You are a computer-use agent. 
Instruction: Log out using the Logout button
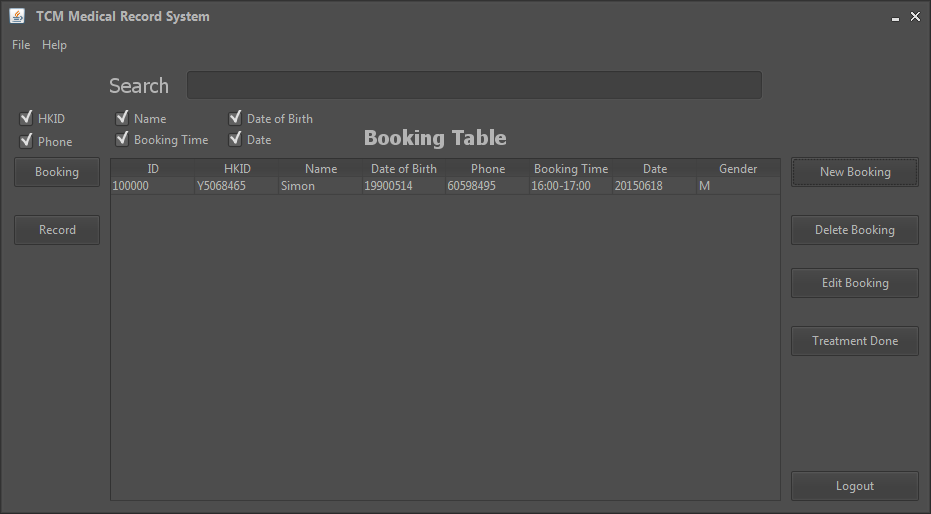(855, 486)
